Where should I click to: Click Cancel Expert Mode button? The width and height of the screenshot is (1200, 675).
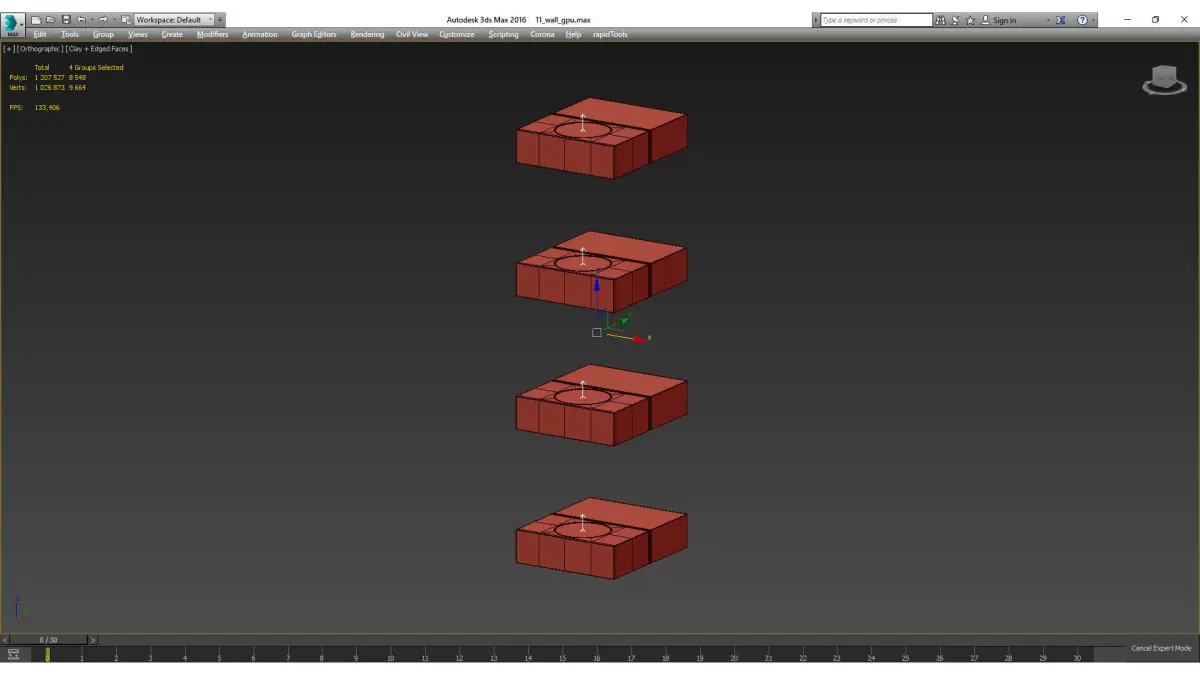(x=1161, y=648)
